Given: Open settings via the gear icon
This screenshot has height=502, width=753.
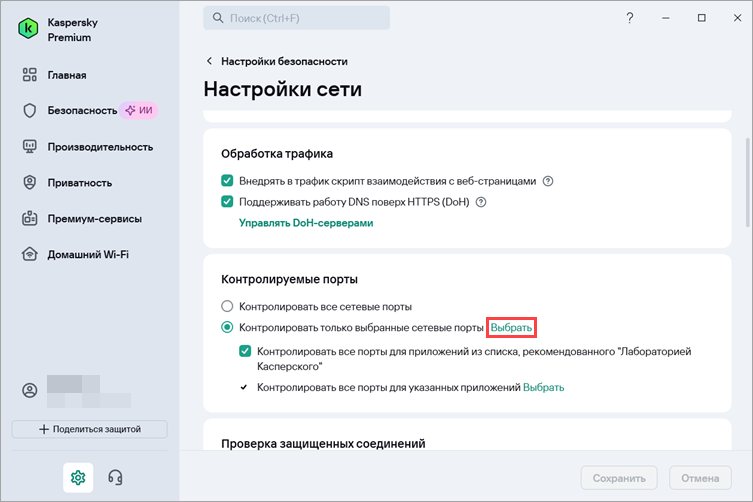Looking at the screenshot, I should (78, 478).
